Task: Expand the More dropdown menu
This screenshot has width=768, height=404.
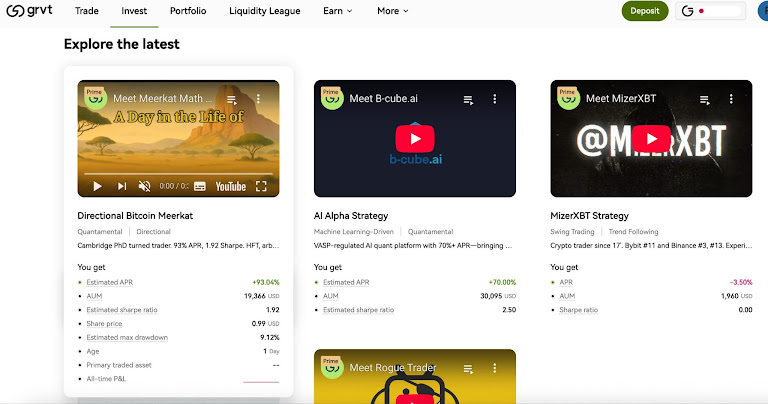Action: click(x=392, y=11)
